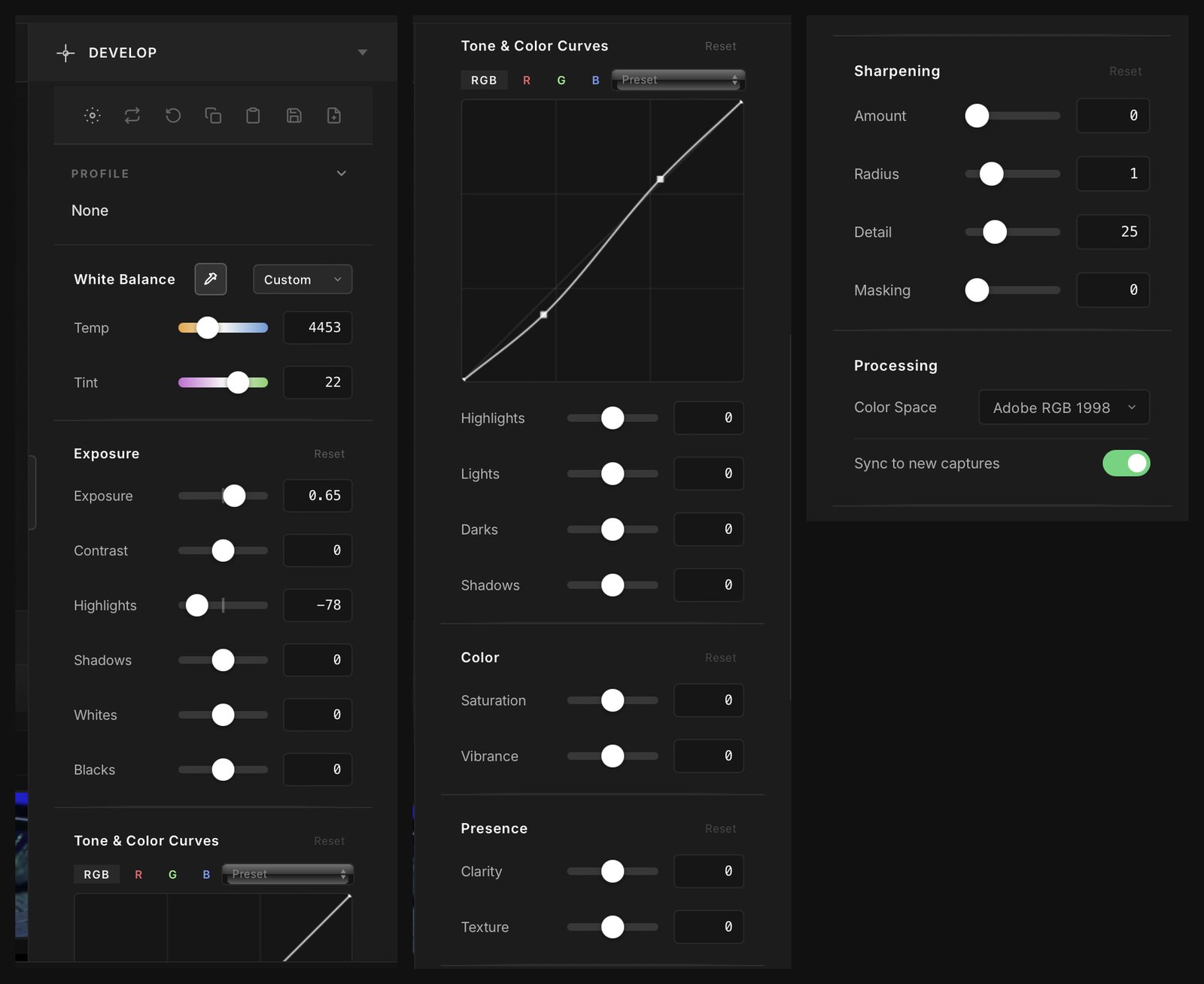Image resolution: width=1204 pixels, height=984 pixels.
Task: Select the white balance eyedropper tool
Action: [211, 279]
